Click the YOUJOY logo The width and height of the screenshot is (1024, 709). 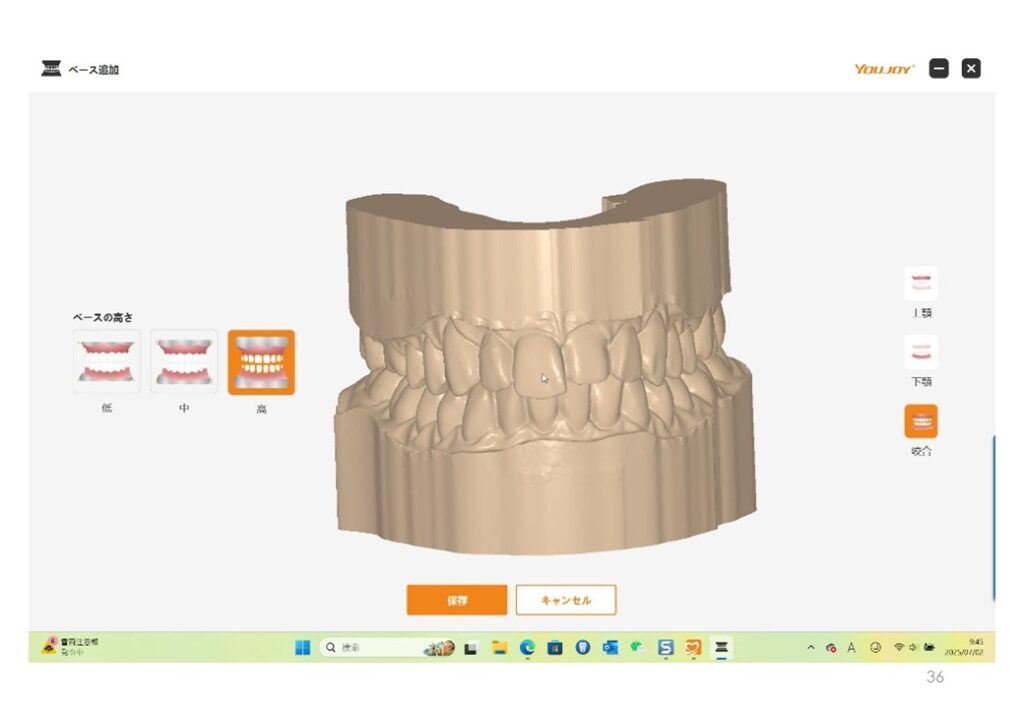click(x=883, y=69)
